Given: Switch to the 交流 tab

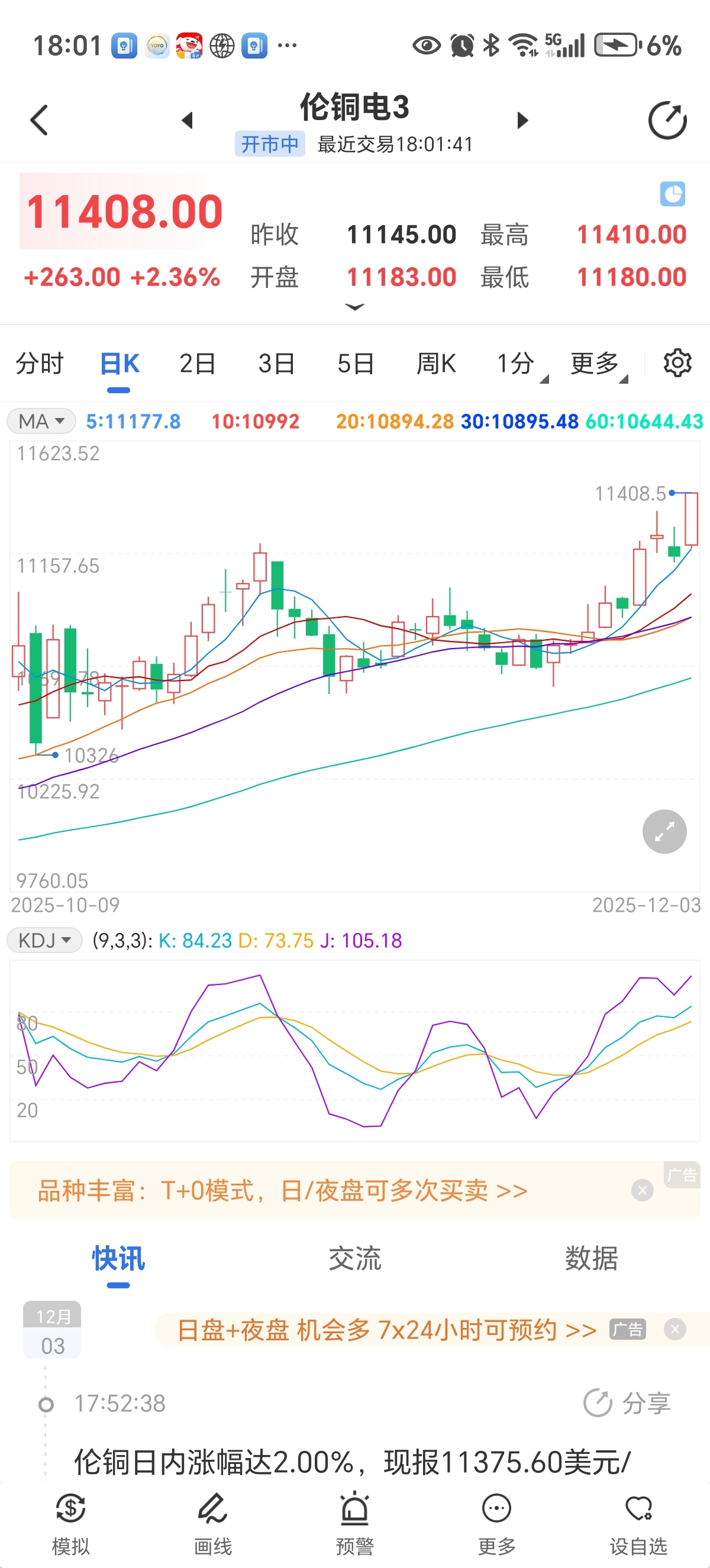Looking at the screenshot, I should pos(355,1259).
